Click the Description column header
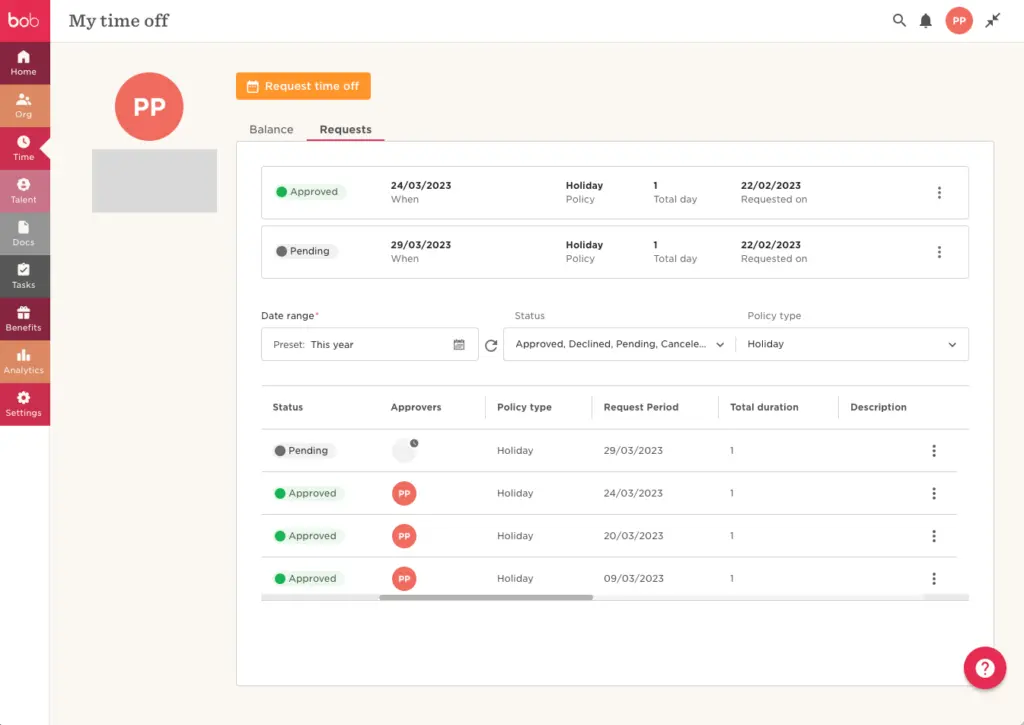 coord(878,407)
